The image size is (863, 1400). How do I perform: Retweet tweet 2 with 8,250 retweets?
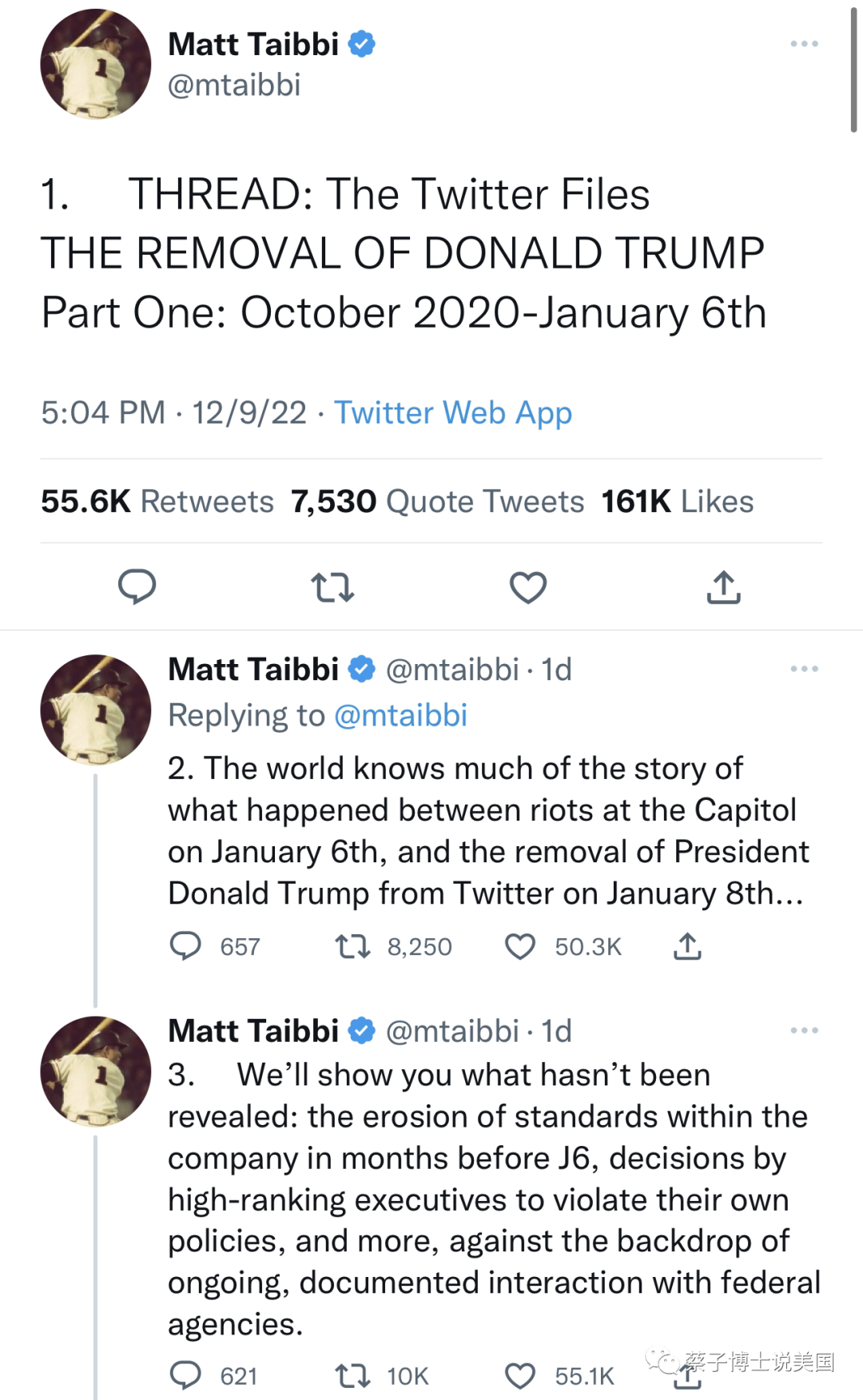pos(352,946)
